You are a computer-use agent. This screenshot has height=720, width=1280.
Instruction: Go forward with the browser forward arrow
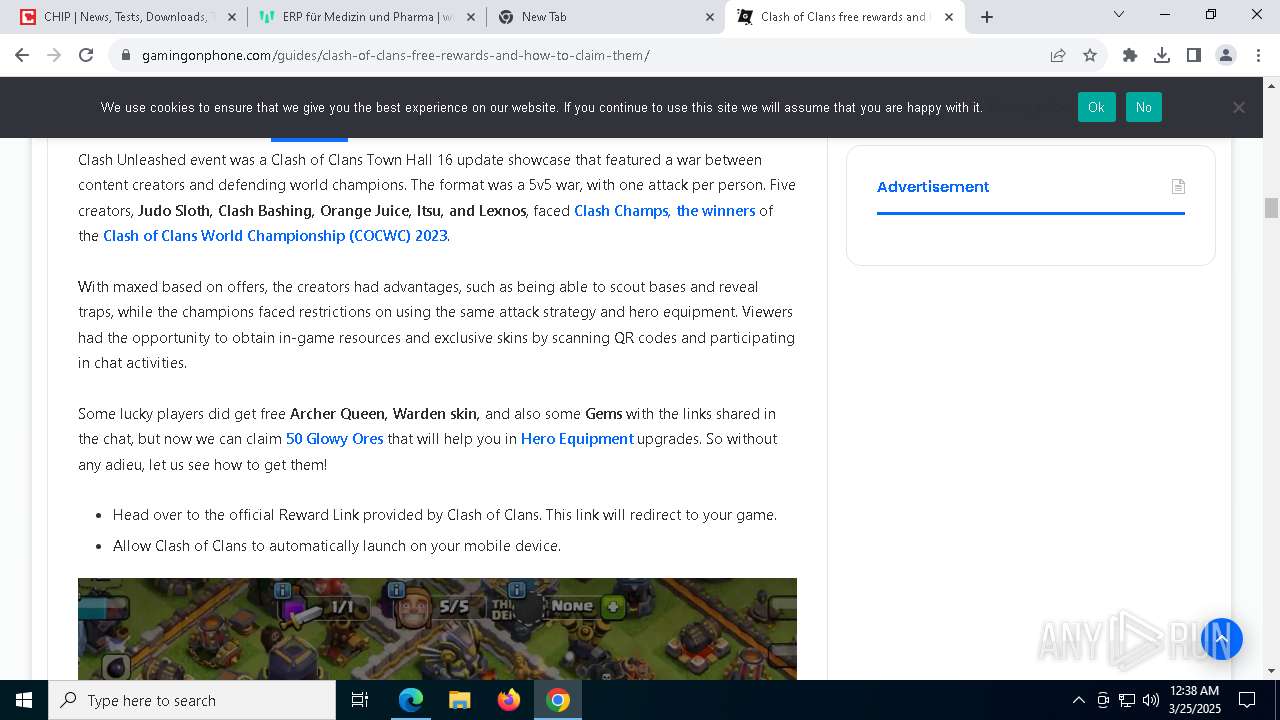click(54, 55)
